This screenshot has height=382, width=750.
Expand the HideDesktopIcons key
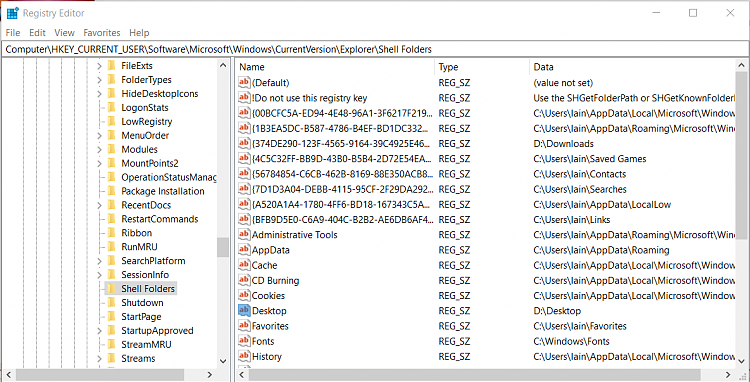99,94
